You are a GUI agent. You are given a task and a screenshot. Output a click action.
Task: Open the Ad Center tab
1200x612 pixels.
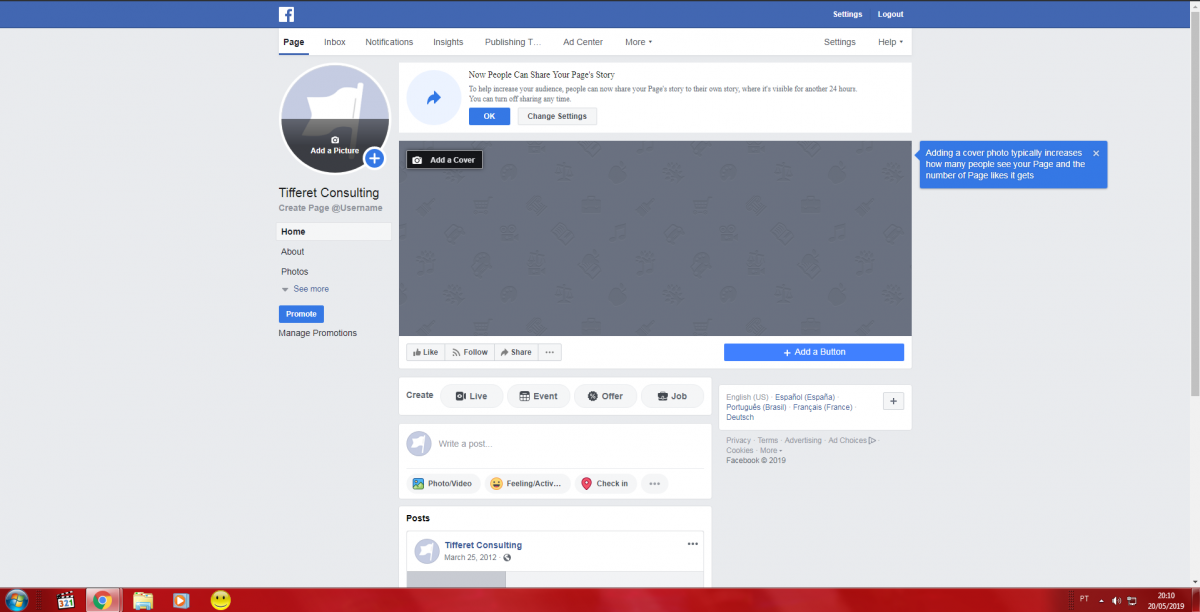pyautogui.click(x=583, y=42)
